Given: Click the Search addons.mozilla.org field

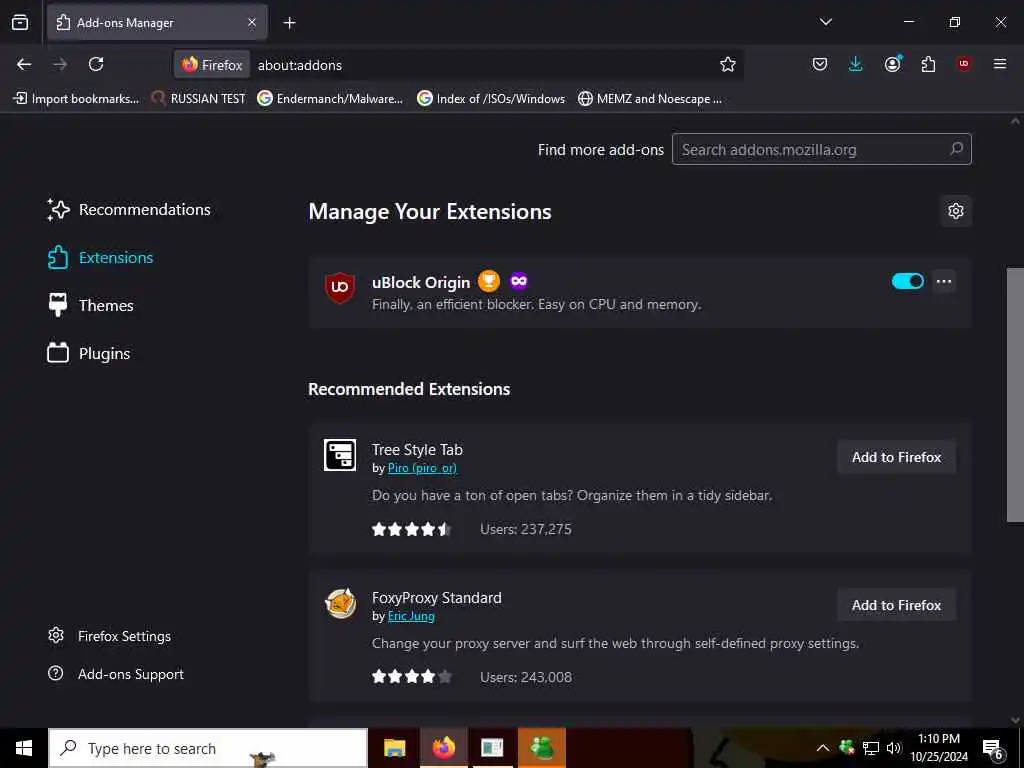Looking at the screenshot, I should click(x=822, y=150).
